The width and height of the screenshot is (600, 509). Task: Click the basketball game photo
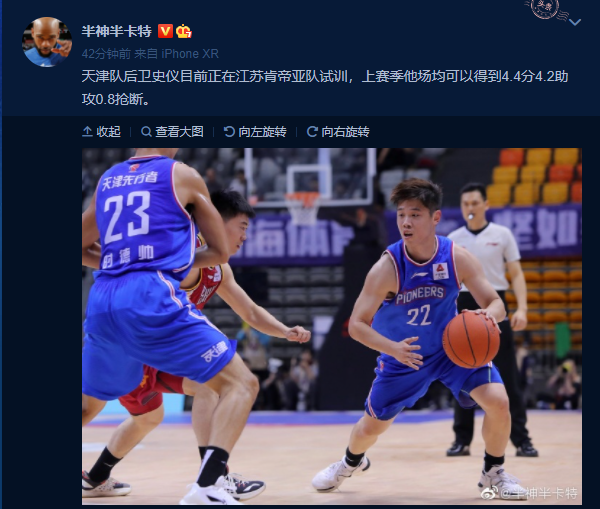(x=332, y=326)
